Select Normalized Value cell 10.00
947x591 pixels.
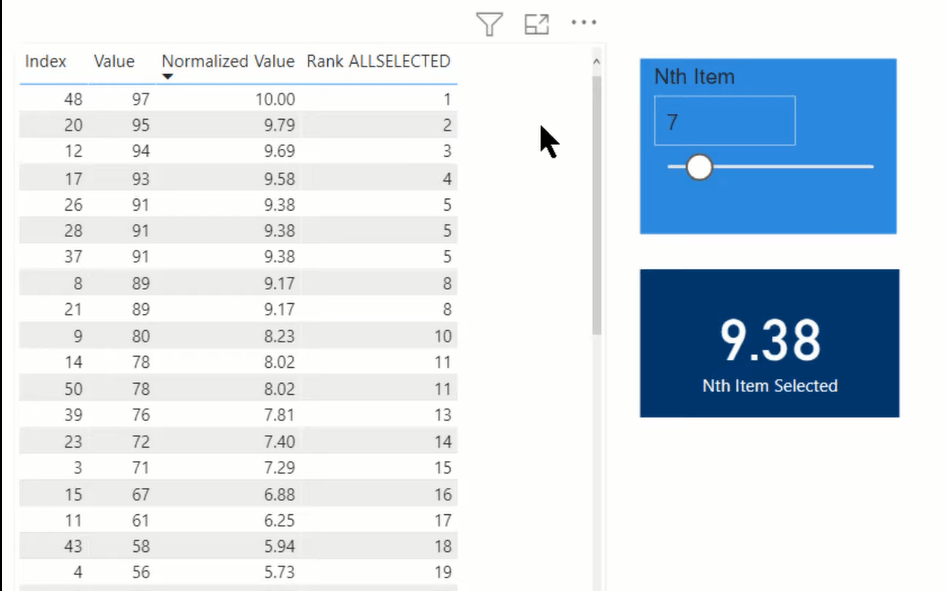click(275, 99)
